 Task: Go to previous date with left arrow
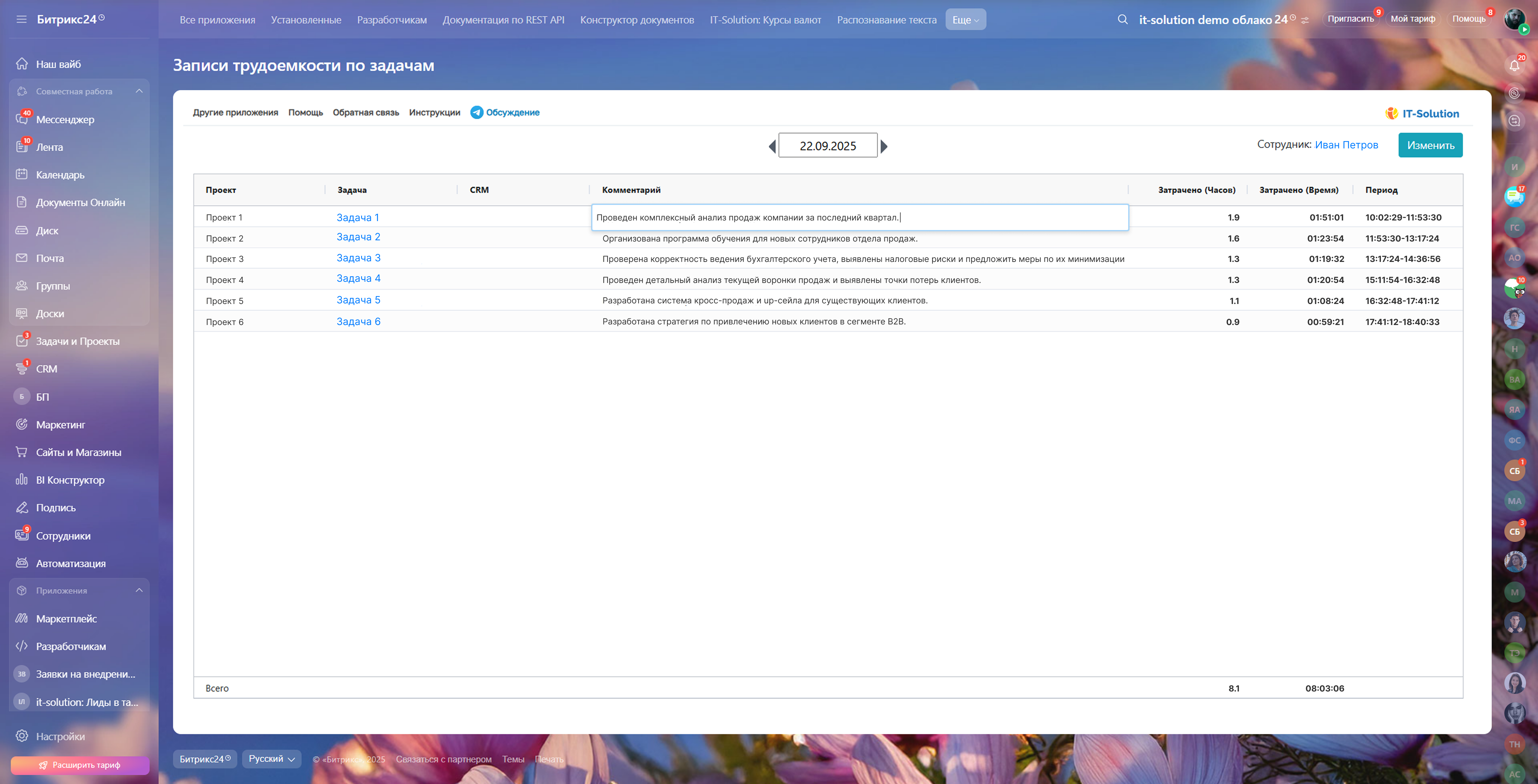772,146
